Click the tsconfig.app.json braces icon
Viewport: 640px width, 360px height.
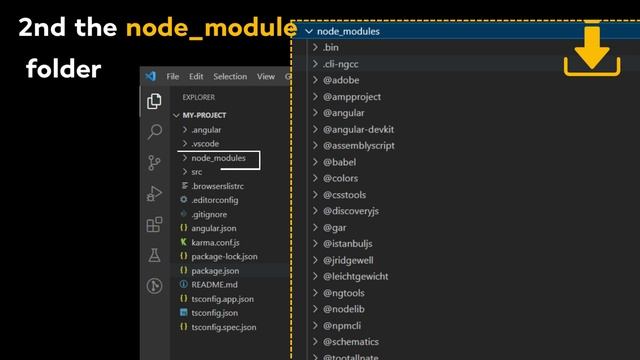click(184, 298)
